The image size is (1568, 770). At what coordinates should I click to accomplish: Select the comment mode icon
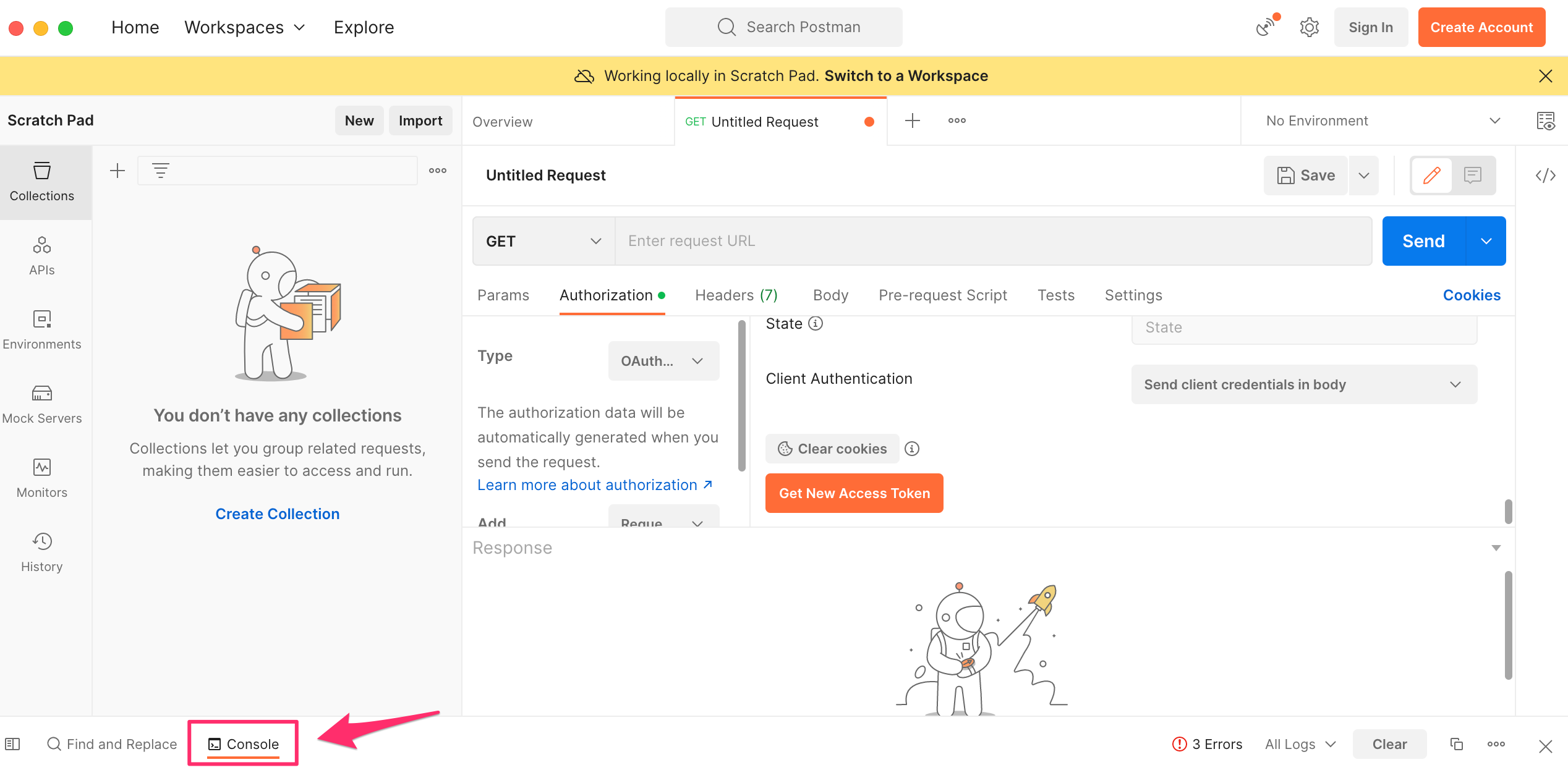(x=1473, y=176)
